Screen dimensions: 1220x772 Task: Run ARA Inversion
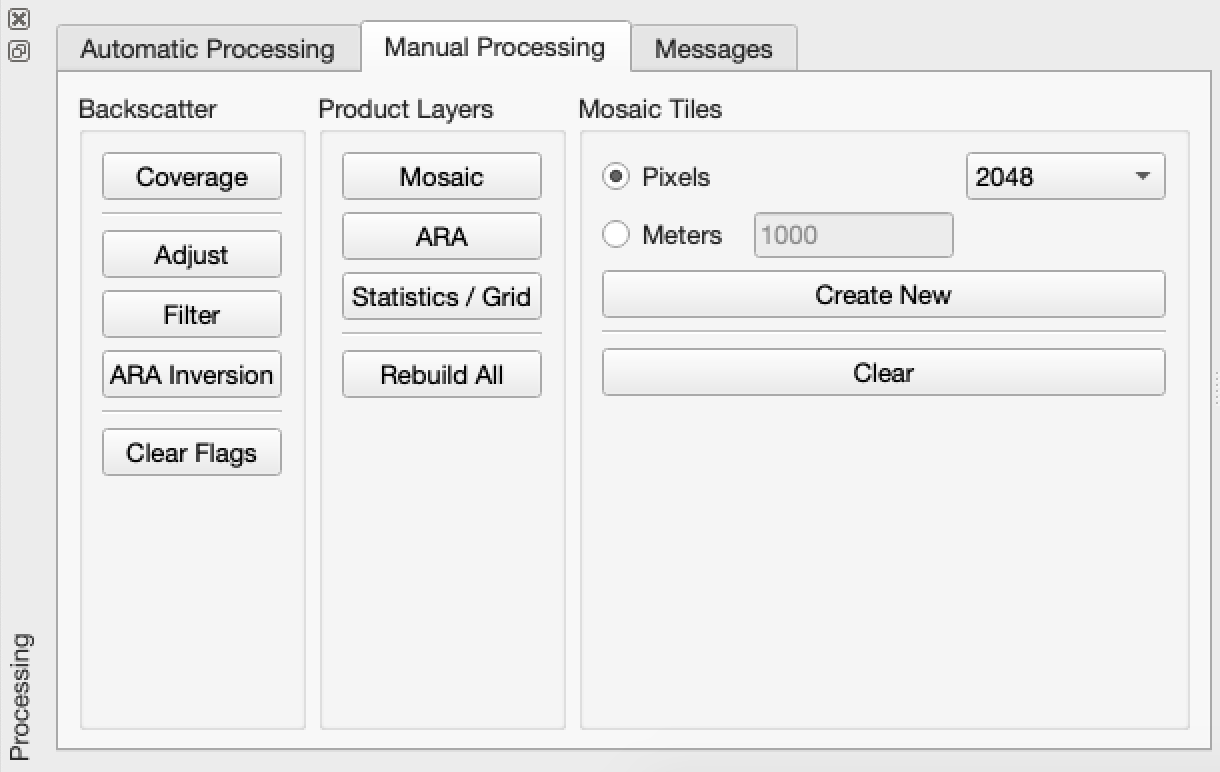click(x=192, y=375)
